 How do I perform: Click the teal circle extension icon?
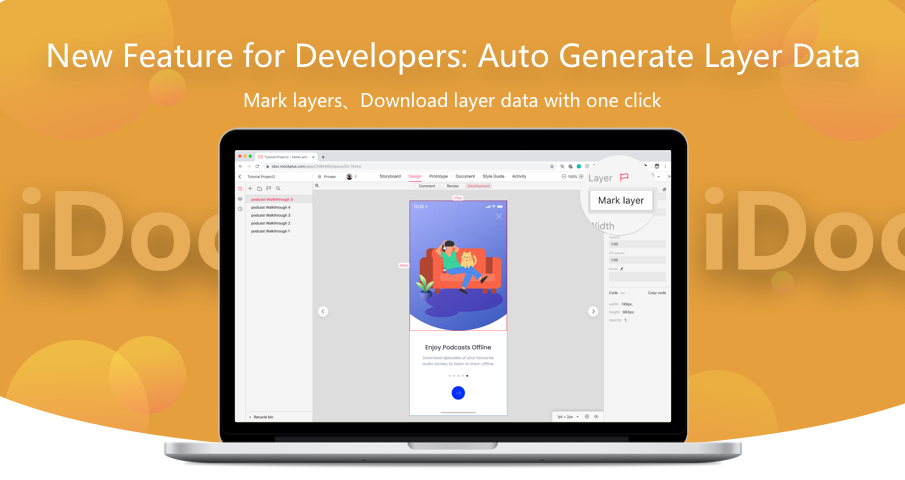pyautogui.click(x=579, y=166)
